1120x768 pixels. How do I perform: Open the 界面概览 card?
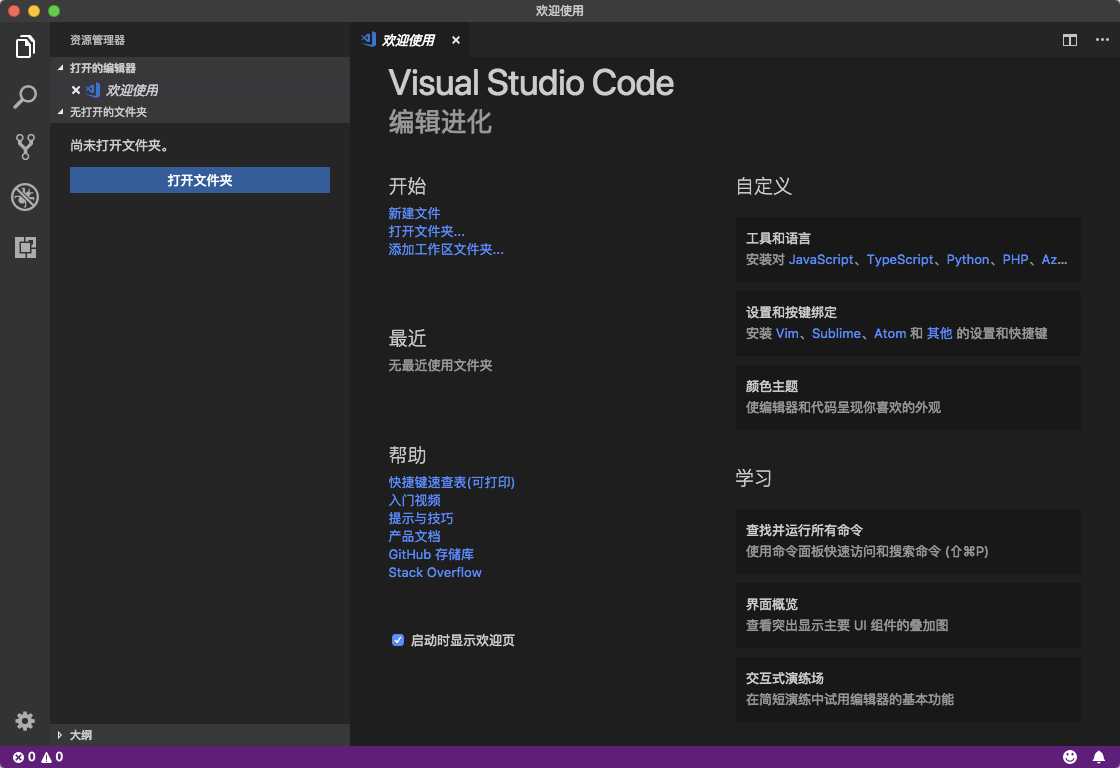[x=908, y=615]
